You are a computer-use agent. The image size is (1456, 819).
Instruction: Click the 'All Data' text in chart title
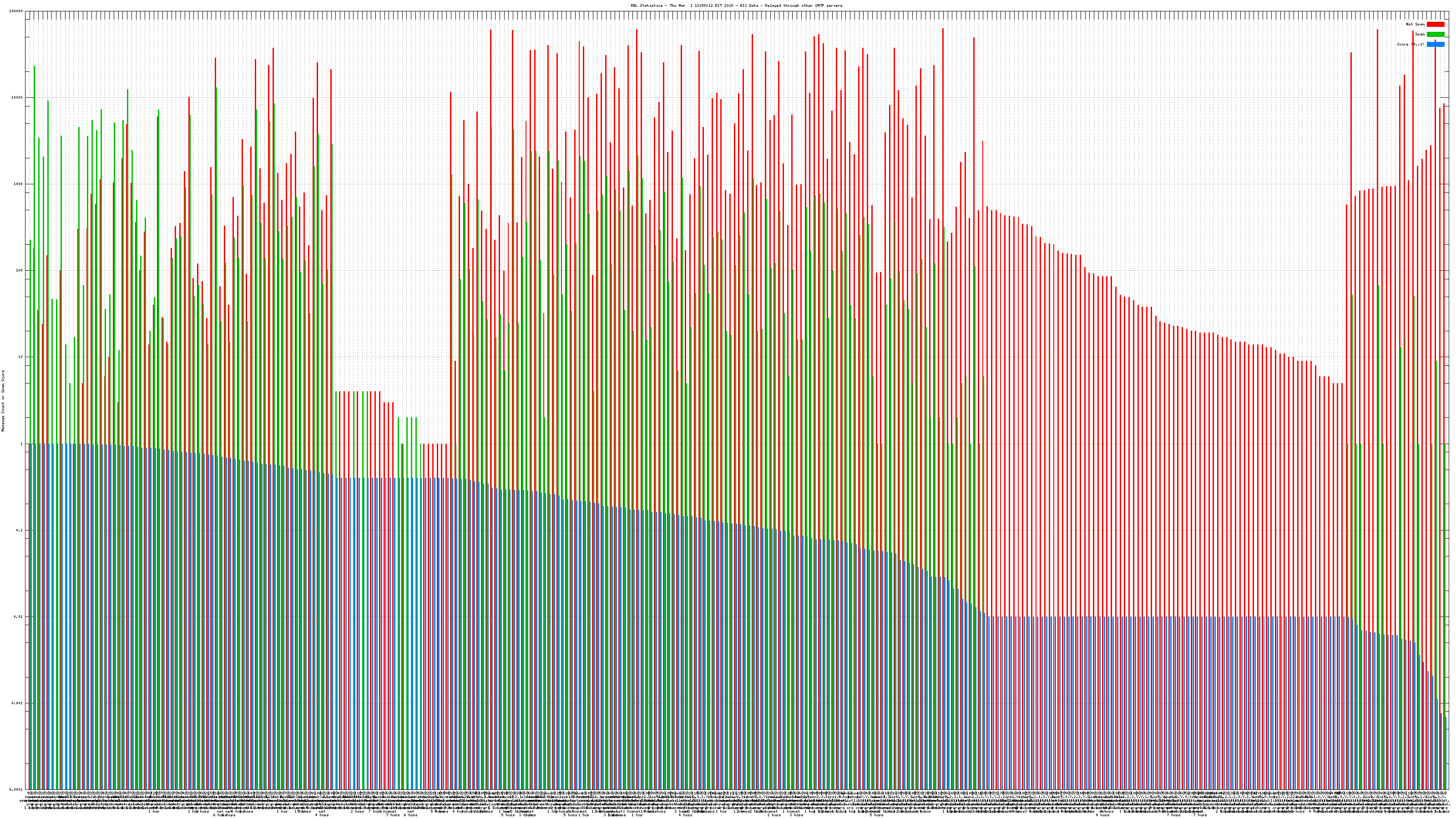pos(749,5)
